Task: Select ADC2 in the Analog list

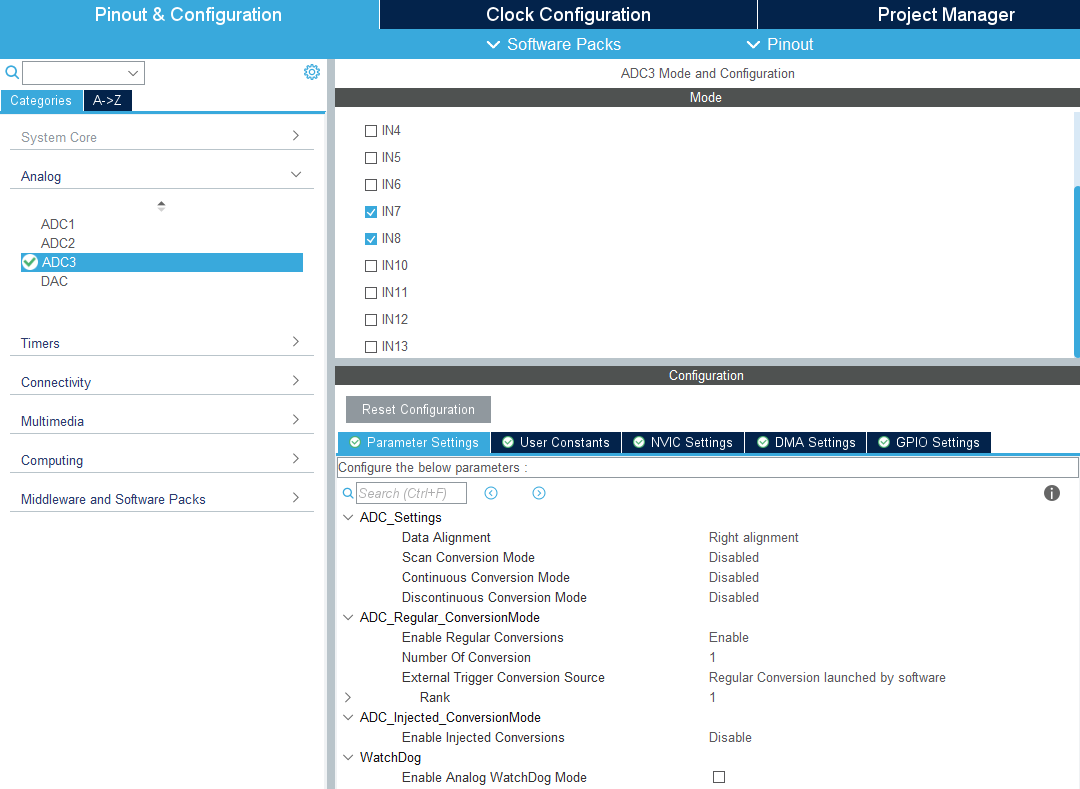Action: click(58, 243)
